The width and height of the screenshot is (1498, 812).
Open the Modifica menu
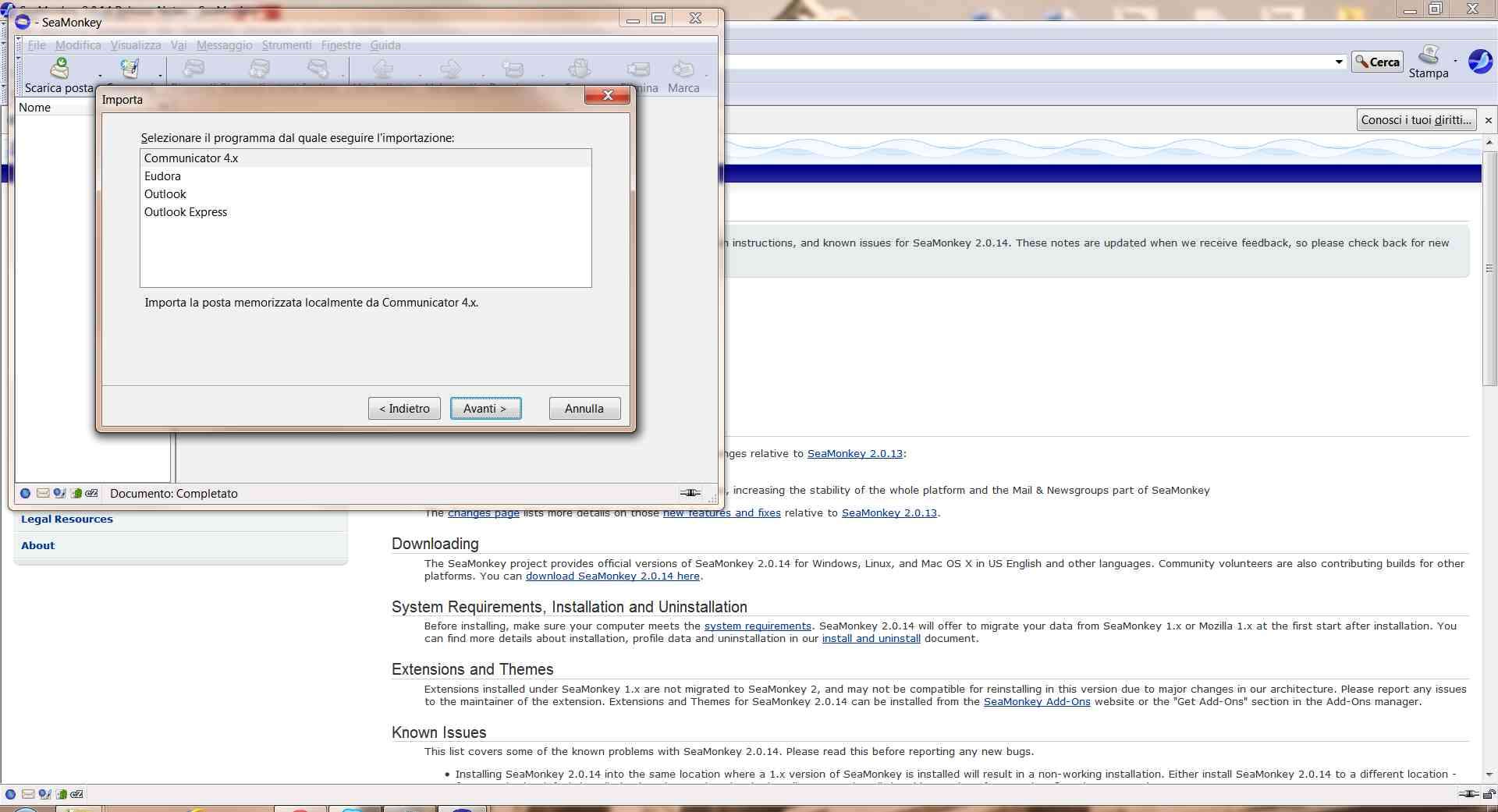(x=78, y=45)
